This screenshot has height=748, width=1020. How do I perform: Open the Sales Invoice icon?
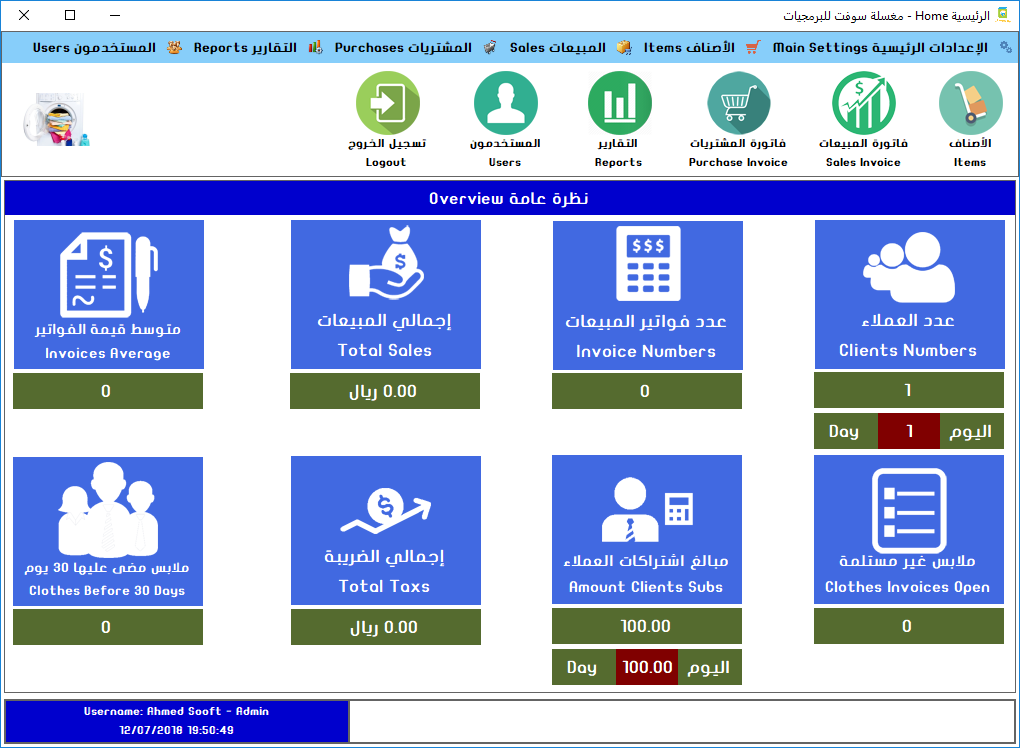tap(863, 105)
